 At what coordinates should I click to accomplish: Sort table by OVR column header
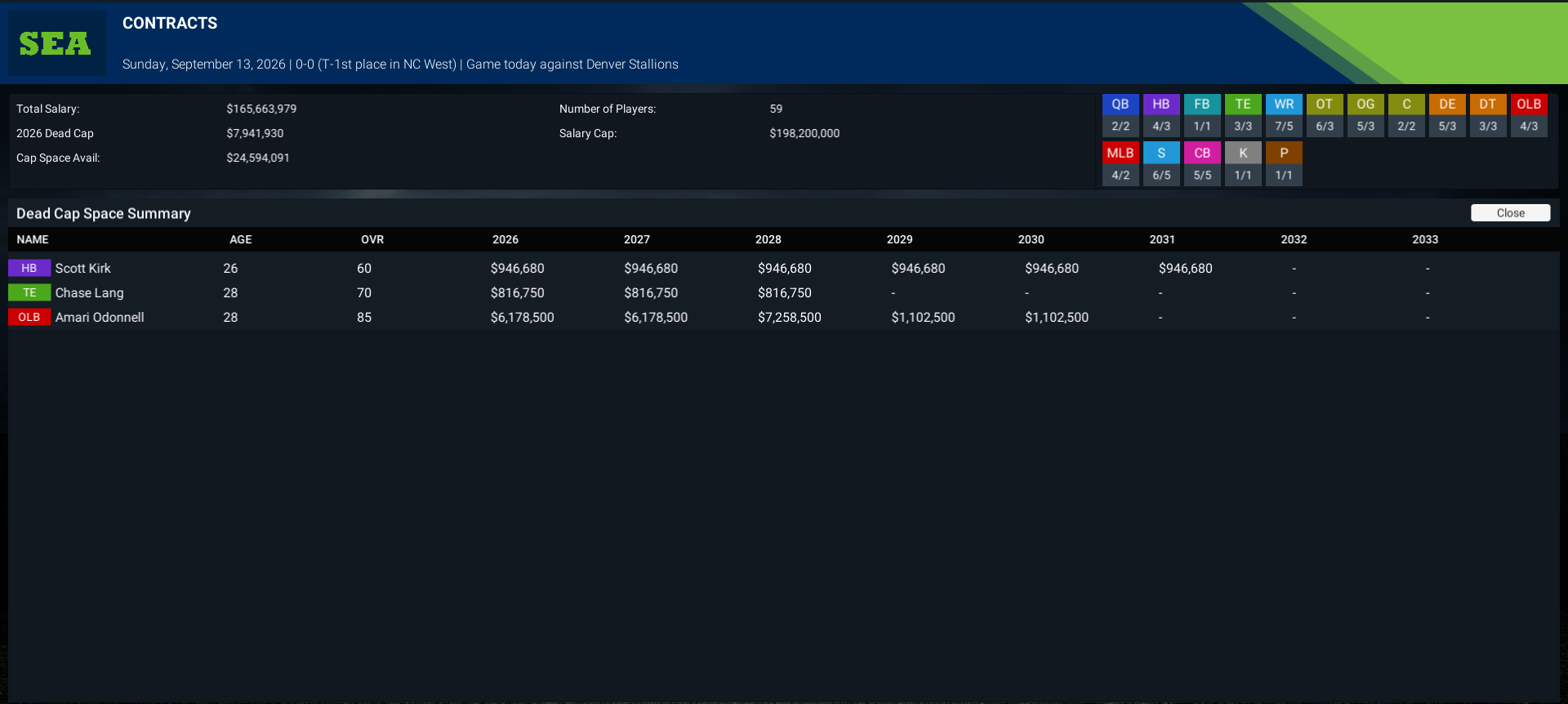(x=372, y=239)
